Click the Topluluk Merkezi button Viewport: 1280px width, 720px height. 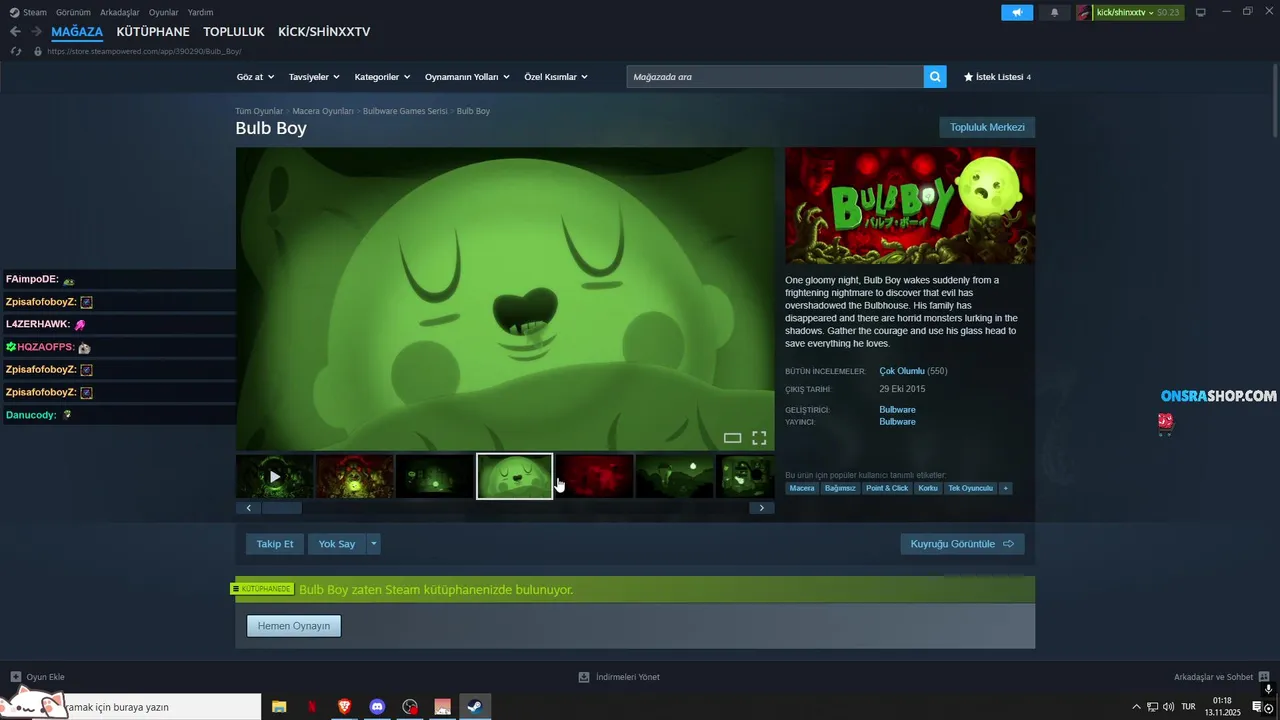[x=987, y=127]
